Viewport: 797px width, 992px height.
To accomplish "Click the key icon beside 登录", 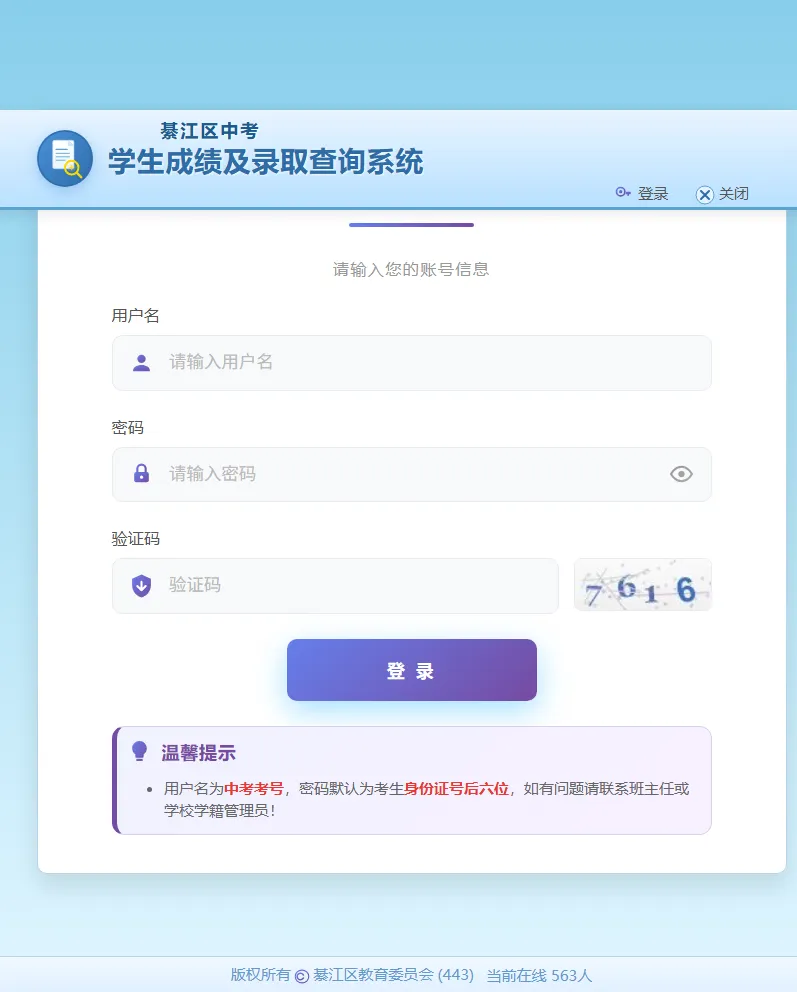I will [623, 192].
